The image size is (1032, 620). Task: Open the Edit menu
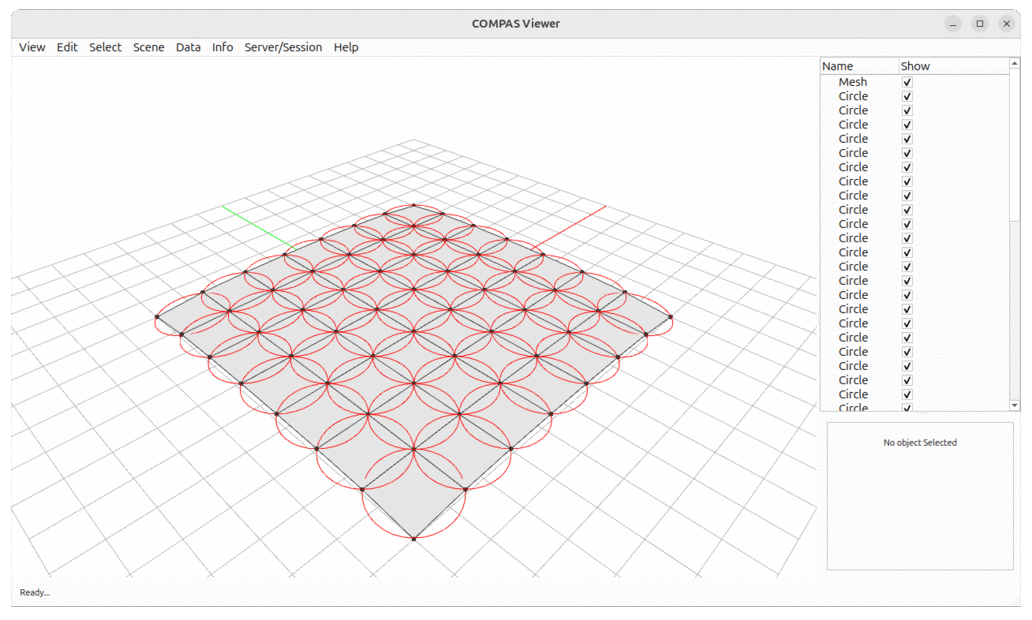tap(67, 47)
